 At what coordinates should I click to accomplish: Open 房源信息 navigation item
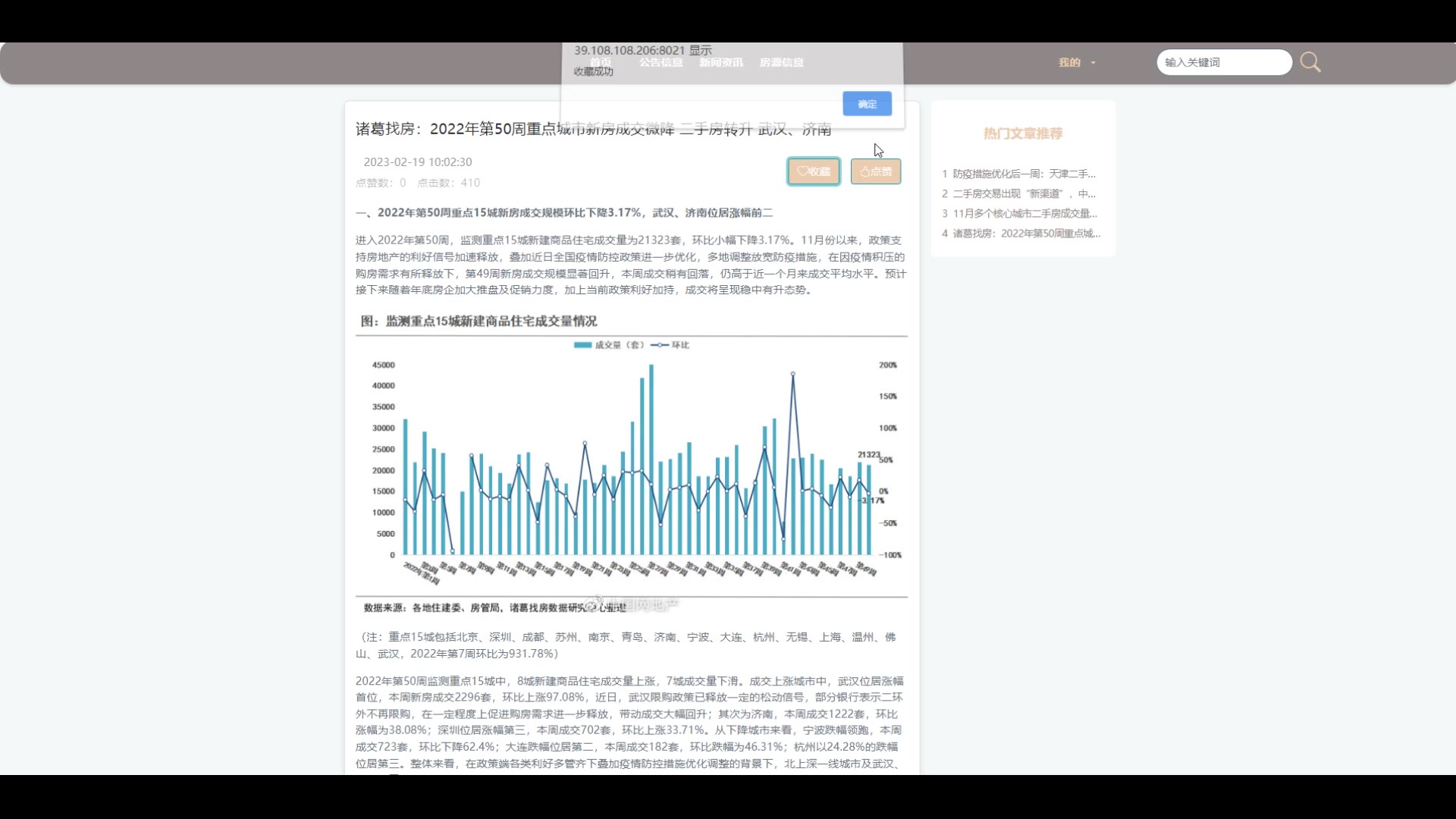781,62
